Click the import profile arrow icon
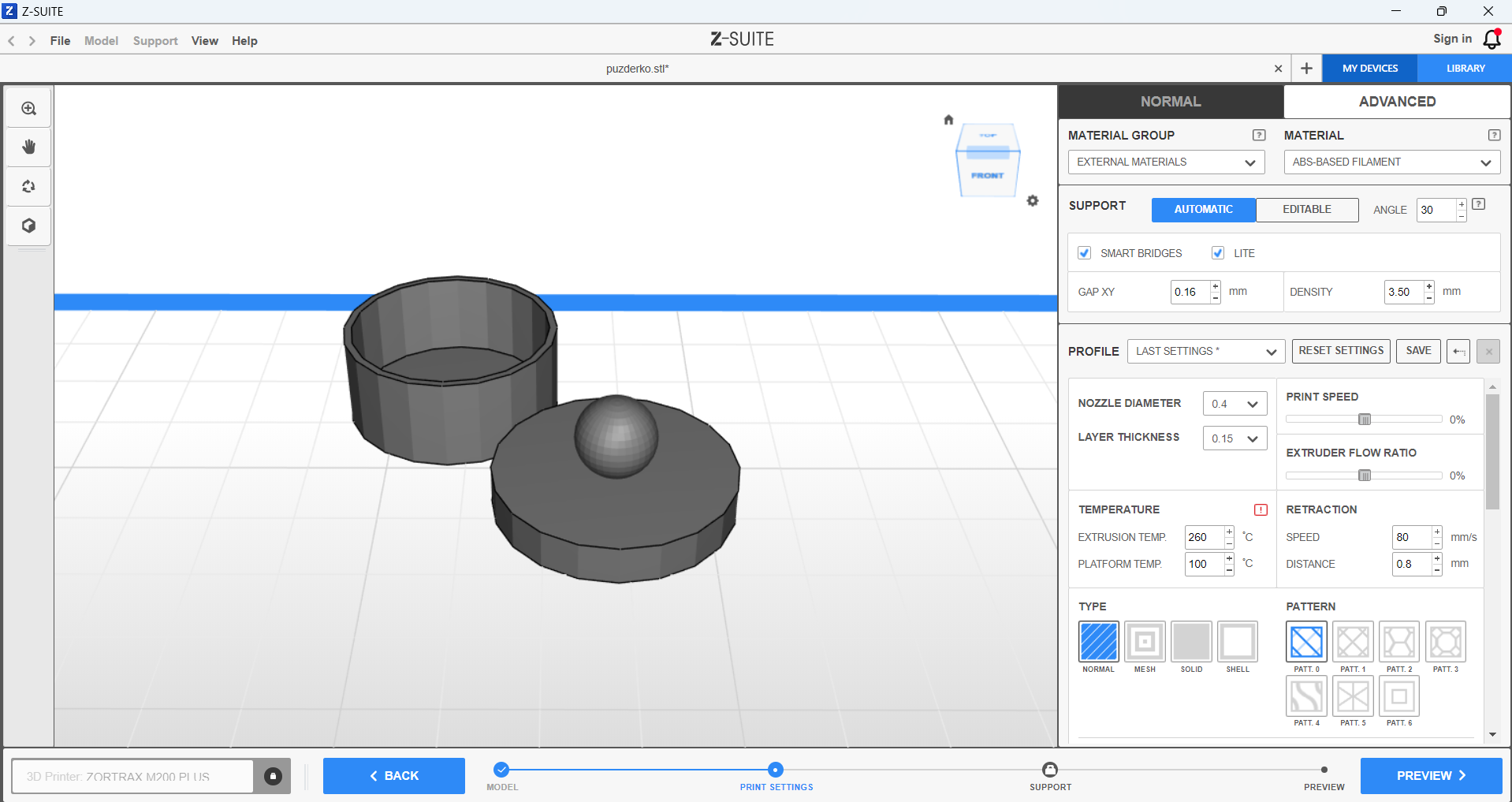The image size is (1512, 802). click(1458, 352)
